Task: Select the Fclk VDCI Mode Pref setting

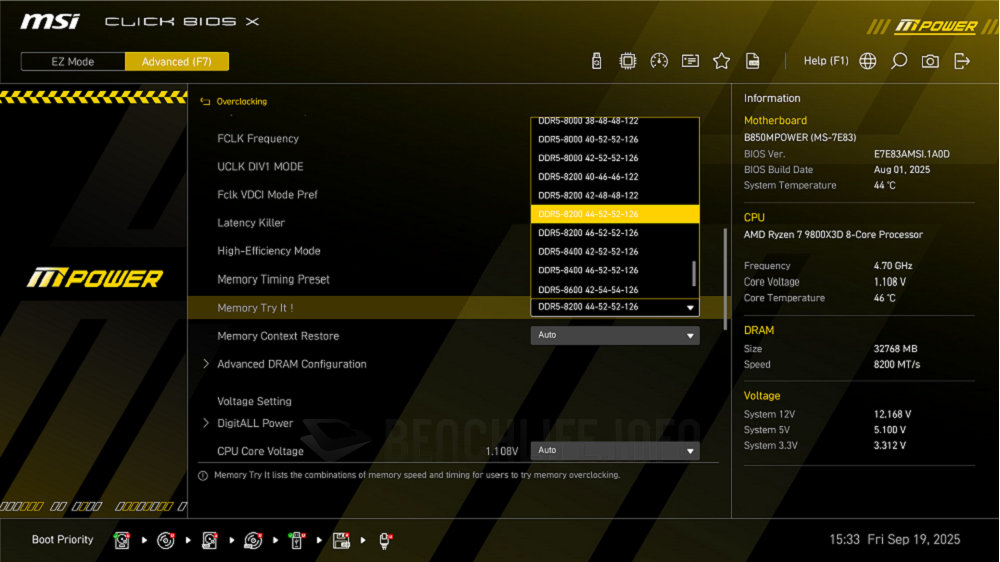Action: (267, 195)
